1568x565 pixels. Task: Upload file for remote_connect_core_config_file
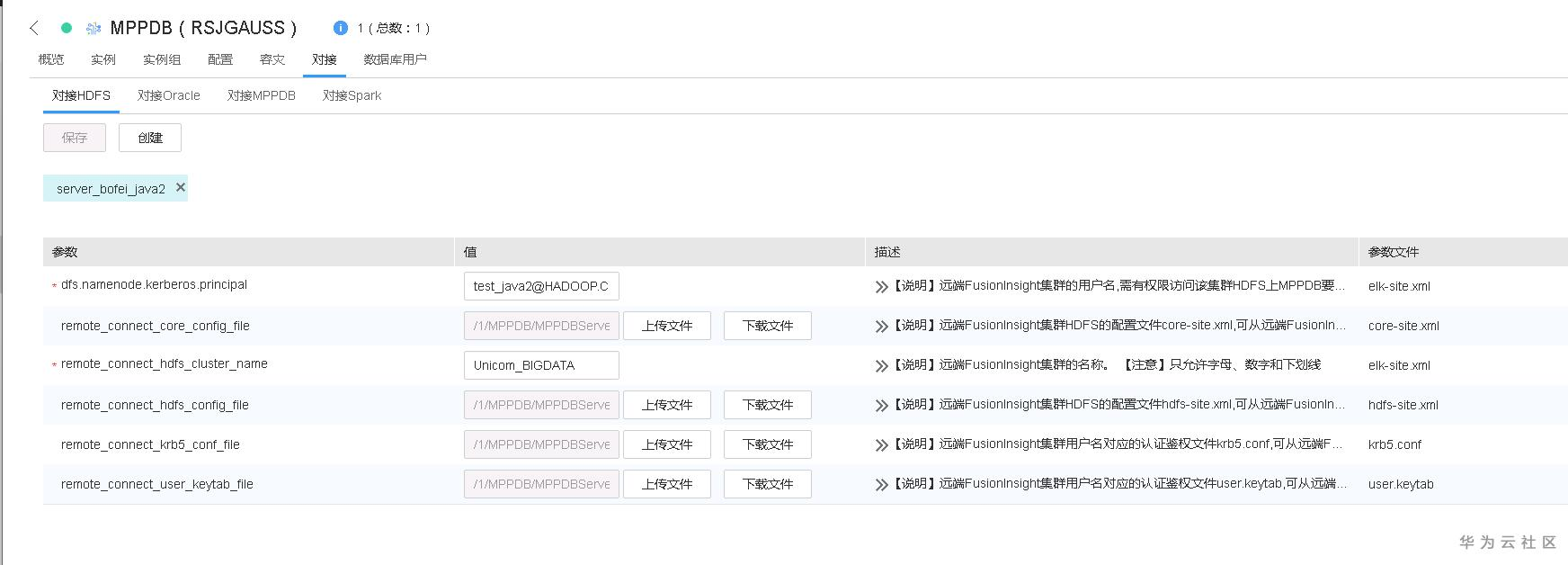point(666,326)
